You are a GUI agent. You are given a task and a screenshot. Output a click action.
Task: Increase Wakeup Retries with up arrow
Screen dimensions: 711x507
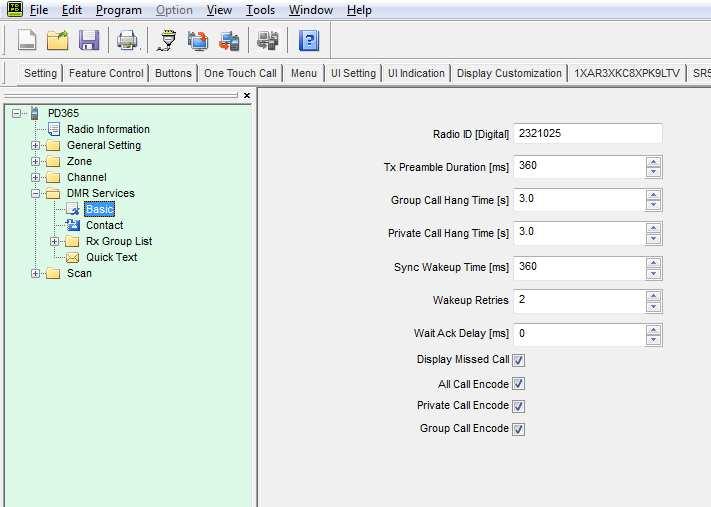[x=653, y=296]
